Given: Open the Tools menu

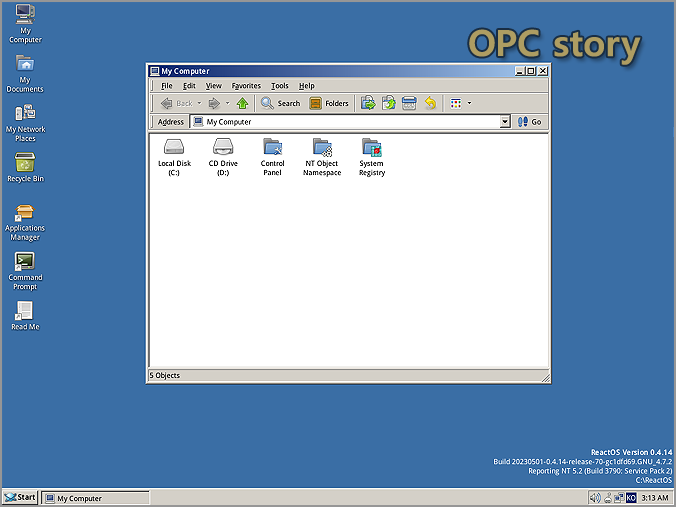Looking at the screenshot, I should [x=280, y=86].
